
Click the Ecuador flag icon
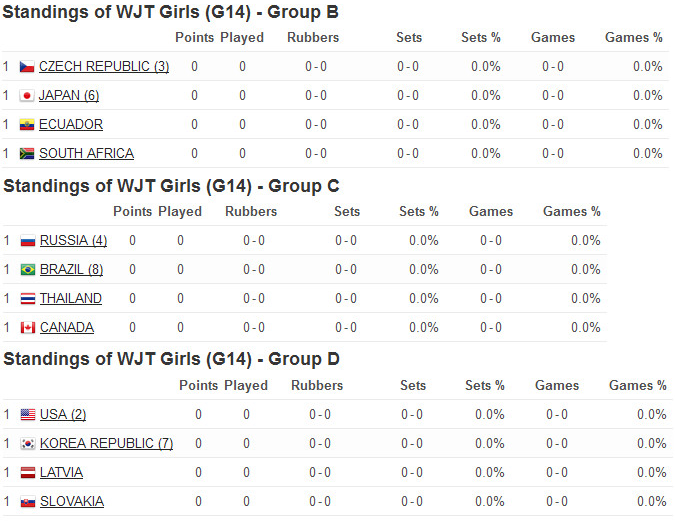tap(27, 125)
